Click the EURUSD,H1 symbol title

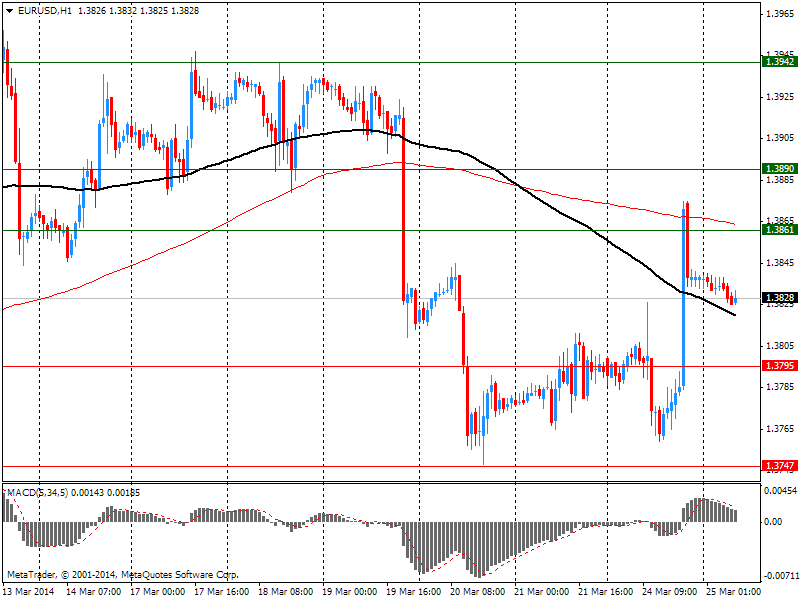pyautogui.click(x=45, y=11)
